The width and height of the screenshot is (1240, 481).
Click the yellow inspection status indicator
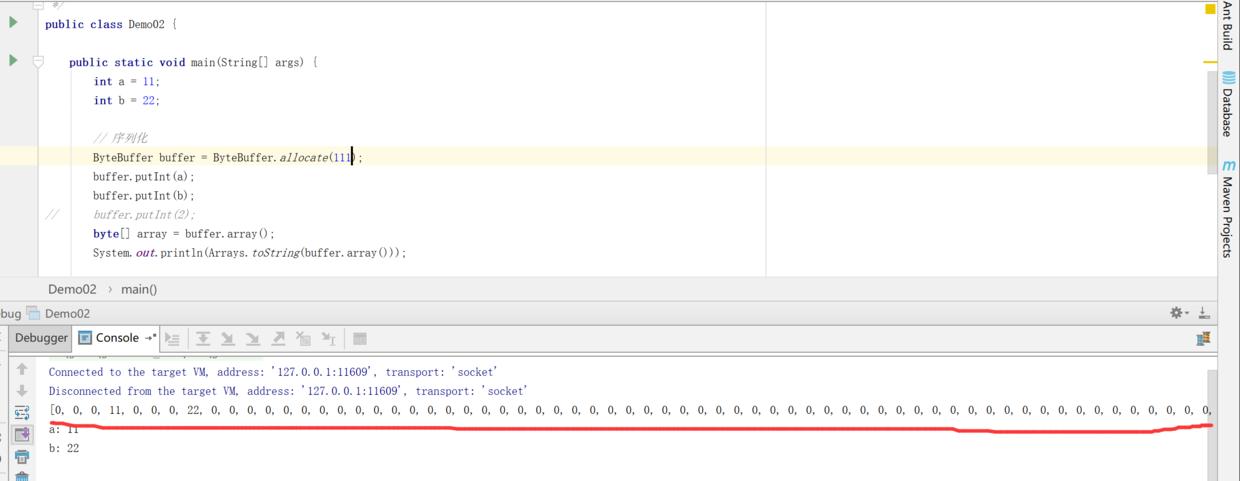[x=1210, y=9]
